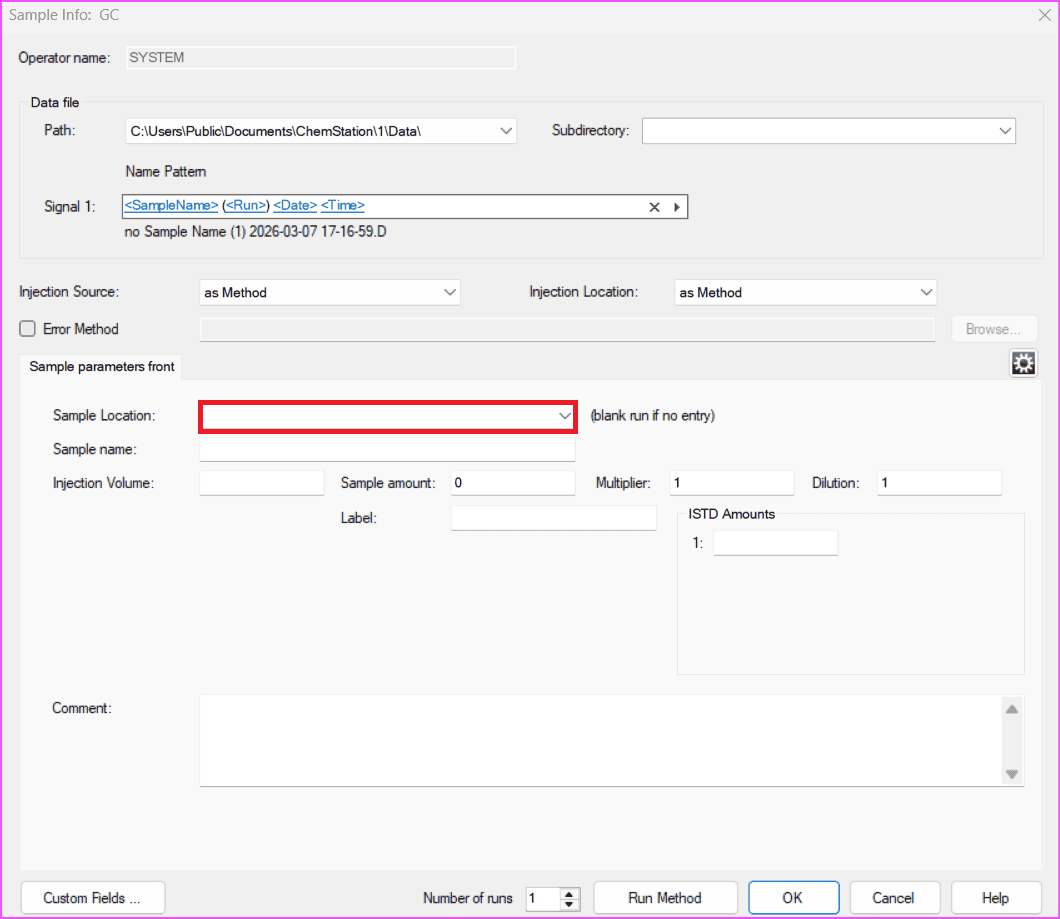Clear the Signal 1 name pattern with X
The width and height of the screenshot is (1060, 919).
(x=654, y=207)
